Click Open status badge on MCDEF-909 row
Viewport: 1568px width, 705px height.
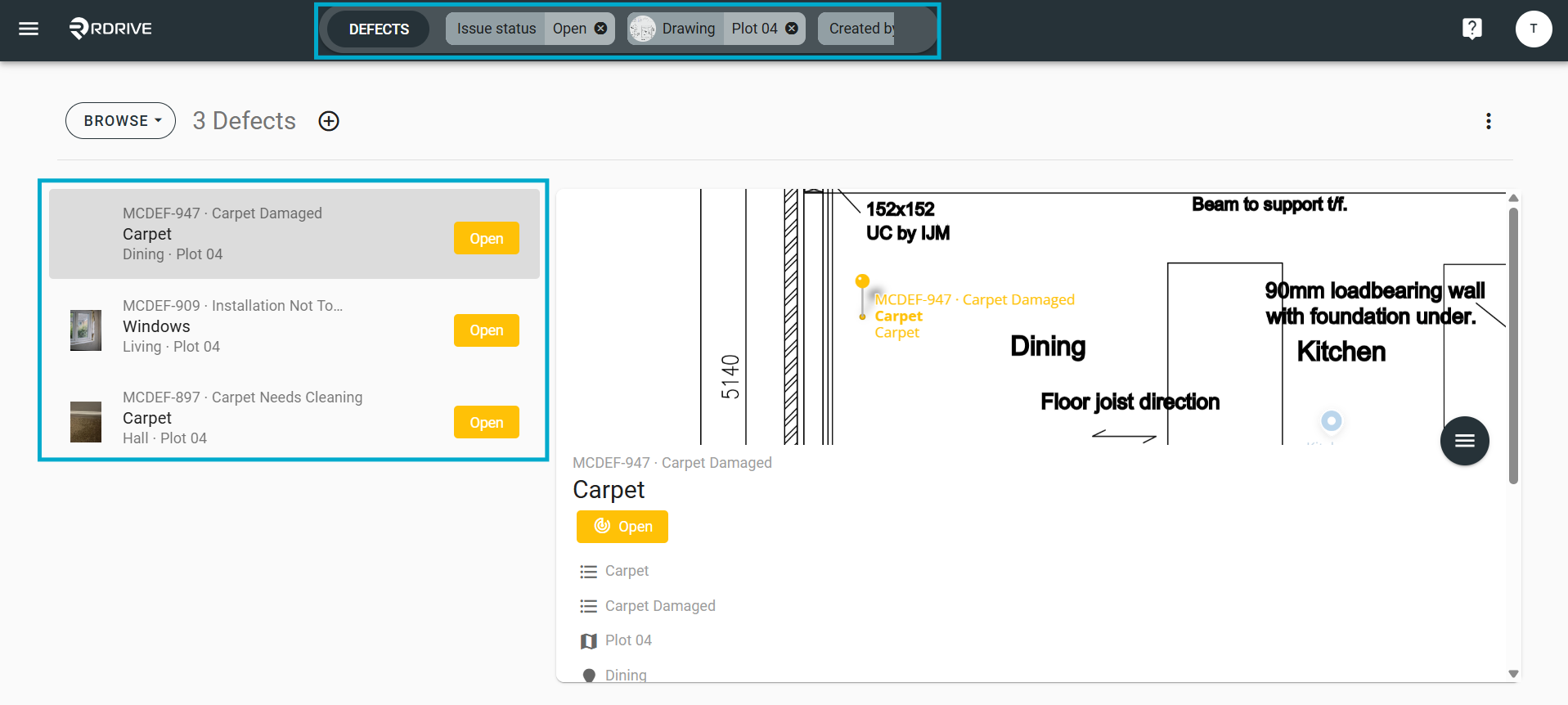click(x=487, y=330)
